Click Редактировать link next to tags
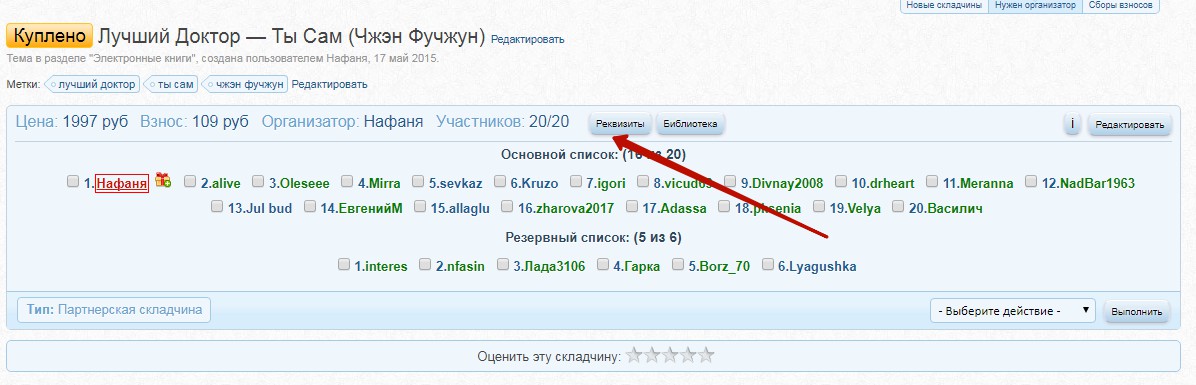 [x=330, y=85]
